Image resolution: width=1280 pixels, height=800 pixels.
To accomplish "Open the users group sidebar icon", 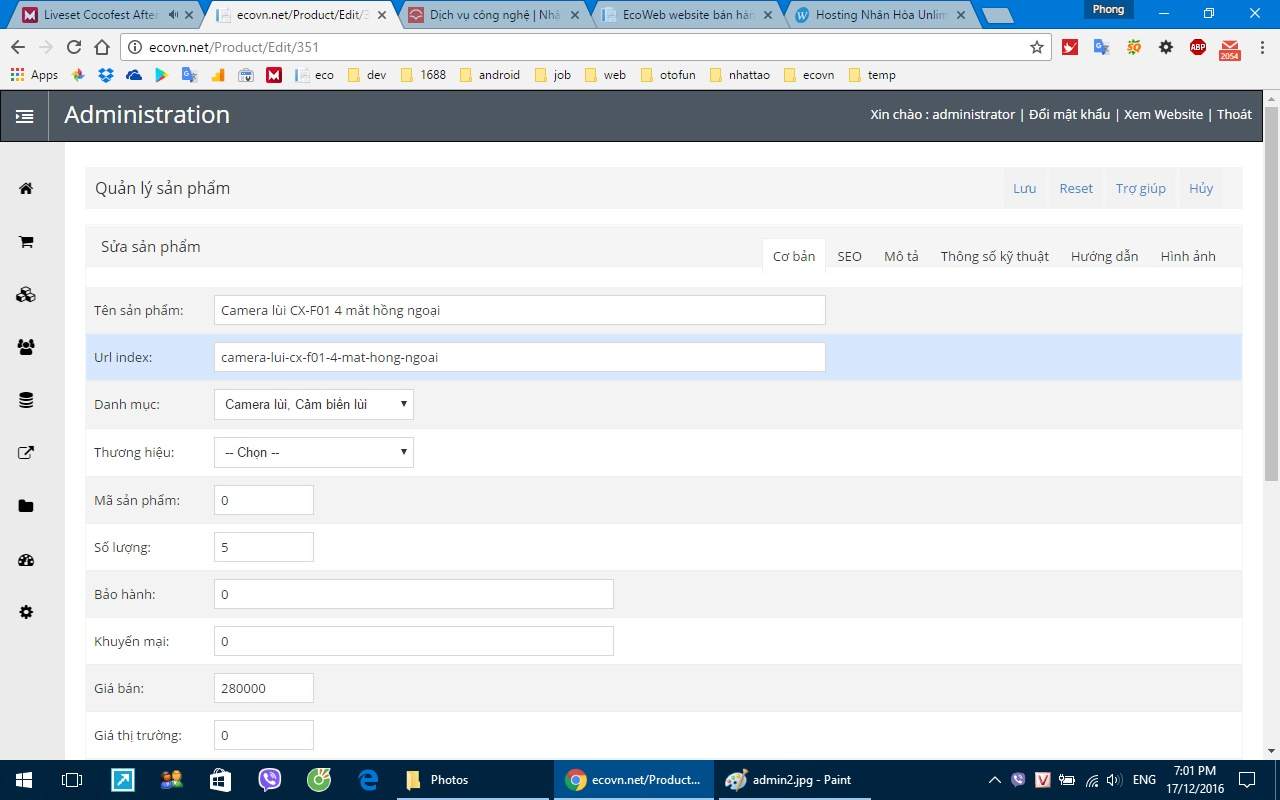I will click(x=26, y=347).
